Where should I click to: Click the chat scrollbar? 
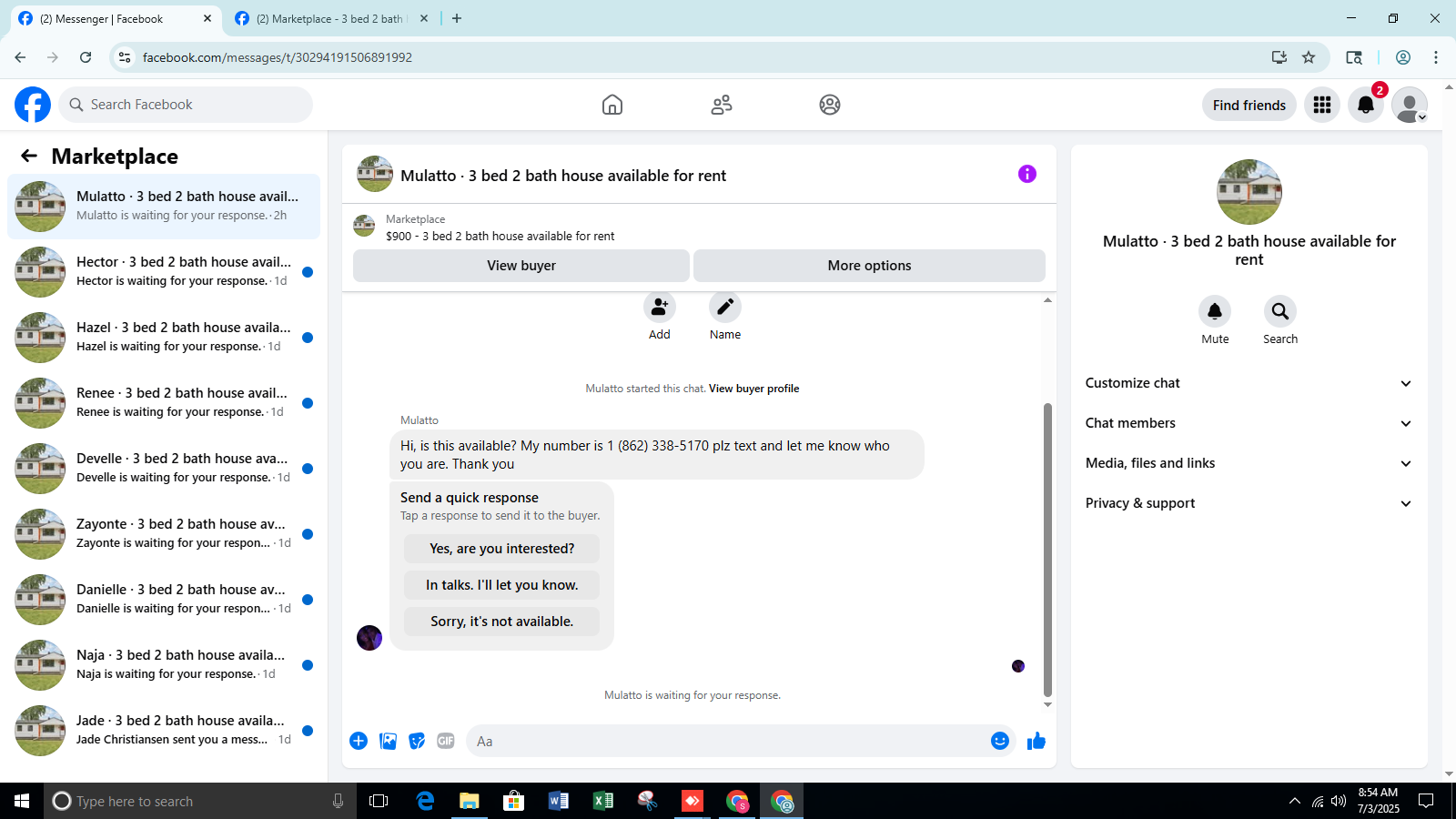(1047, 549)
